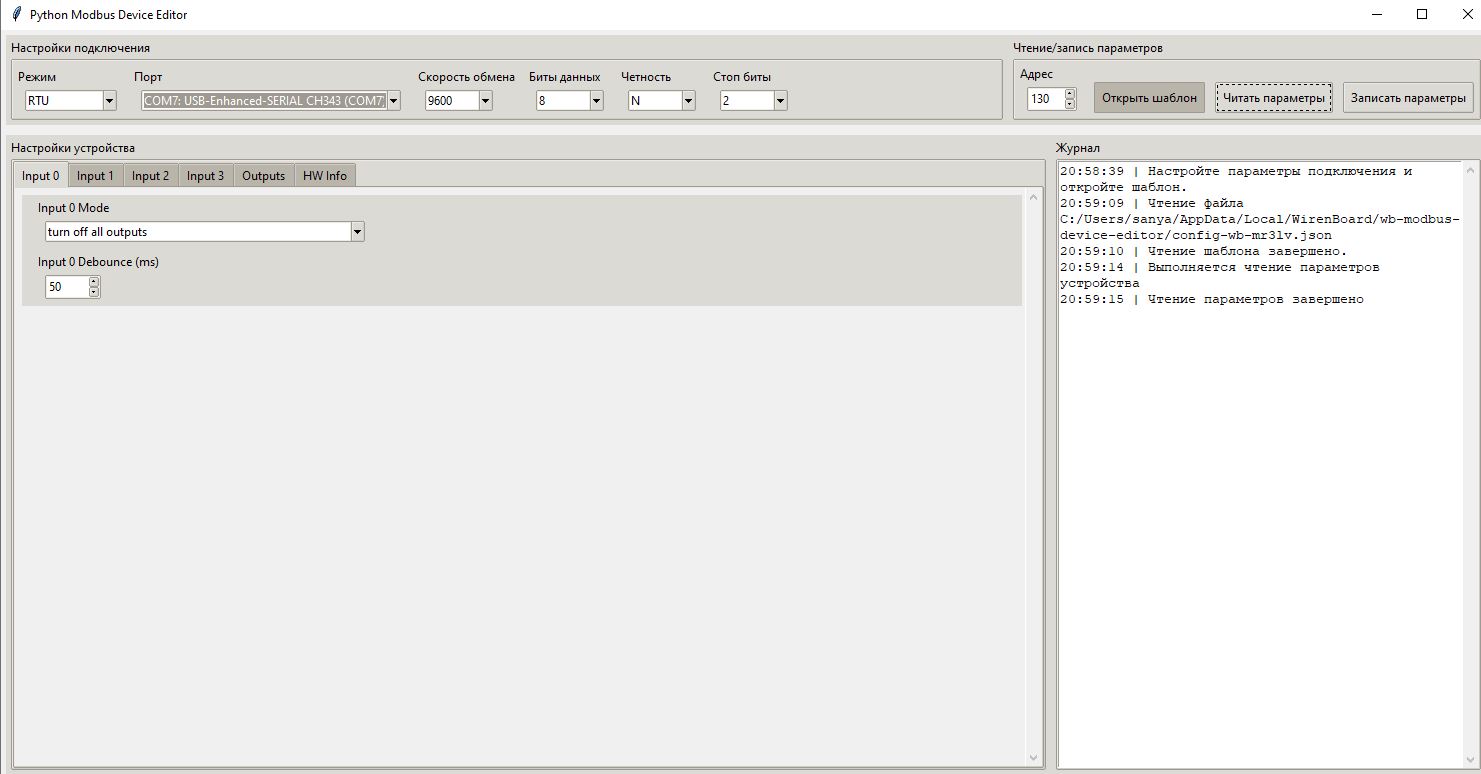Click the feather app icon in title bar

pos(15,14)
